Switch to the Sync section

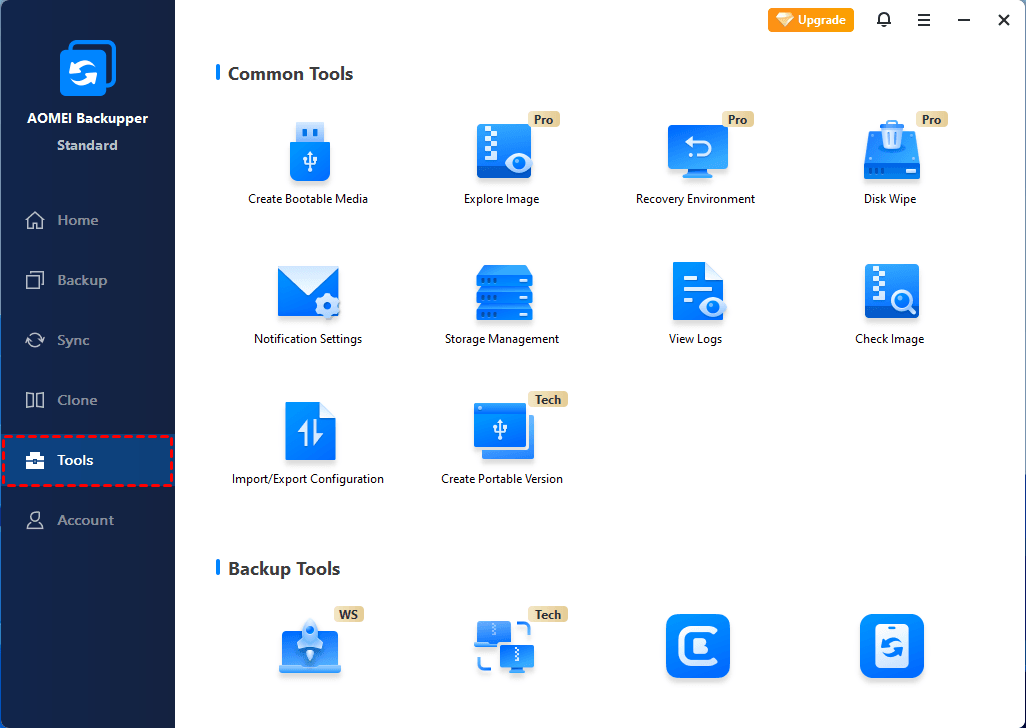pyautogui.click(x=88, y=340)
